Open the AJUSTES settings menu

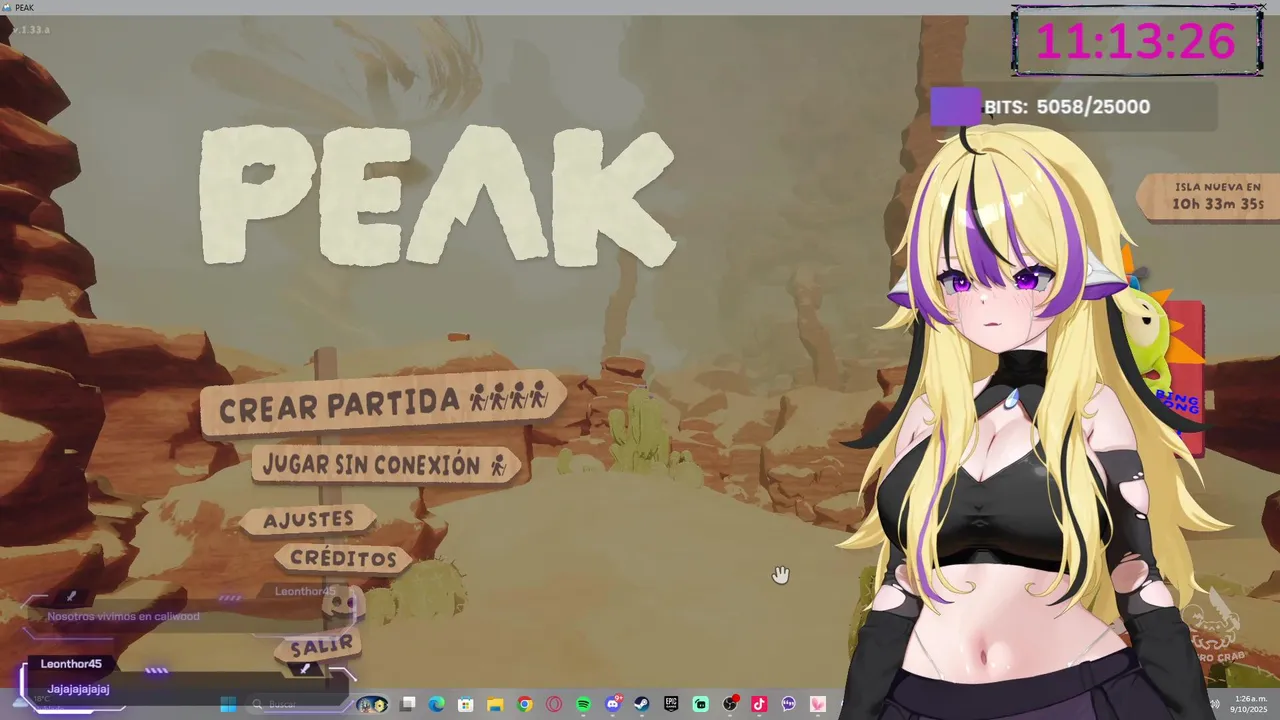click(x=309, y=519)
